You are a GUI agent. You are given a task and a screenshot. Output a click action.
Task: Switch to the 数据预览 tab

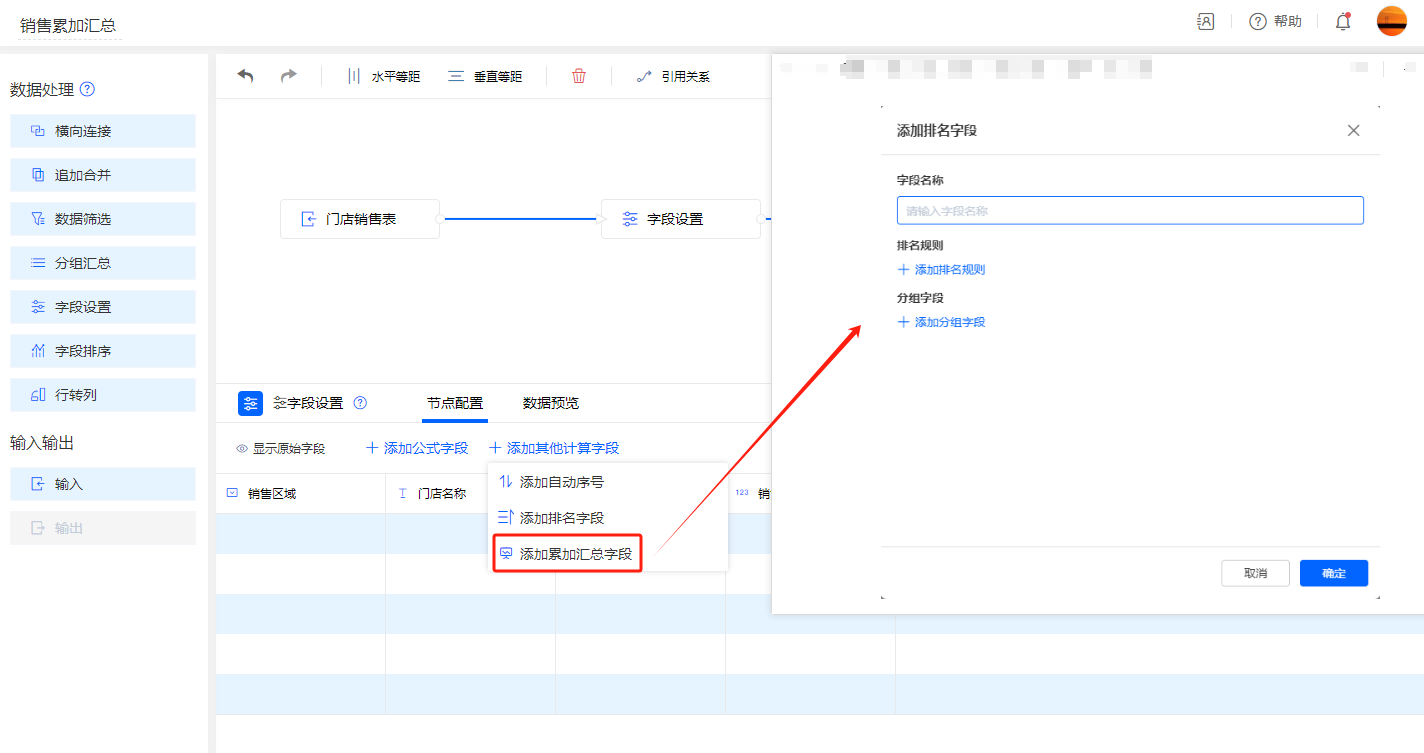pos(550,403)
